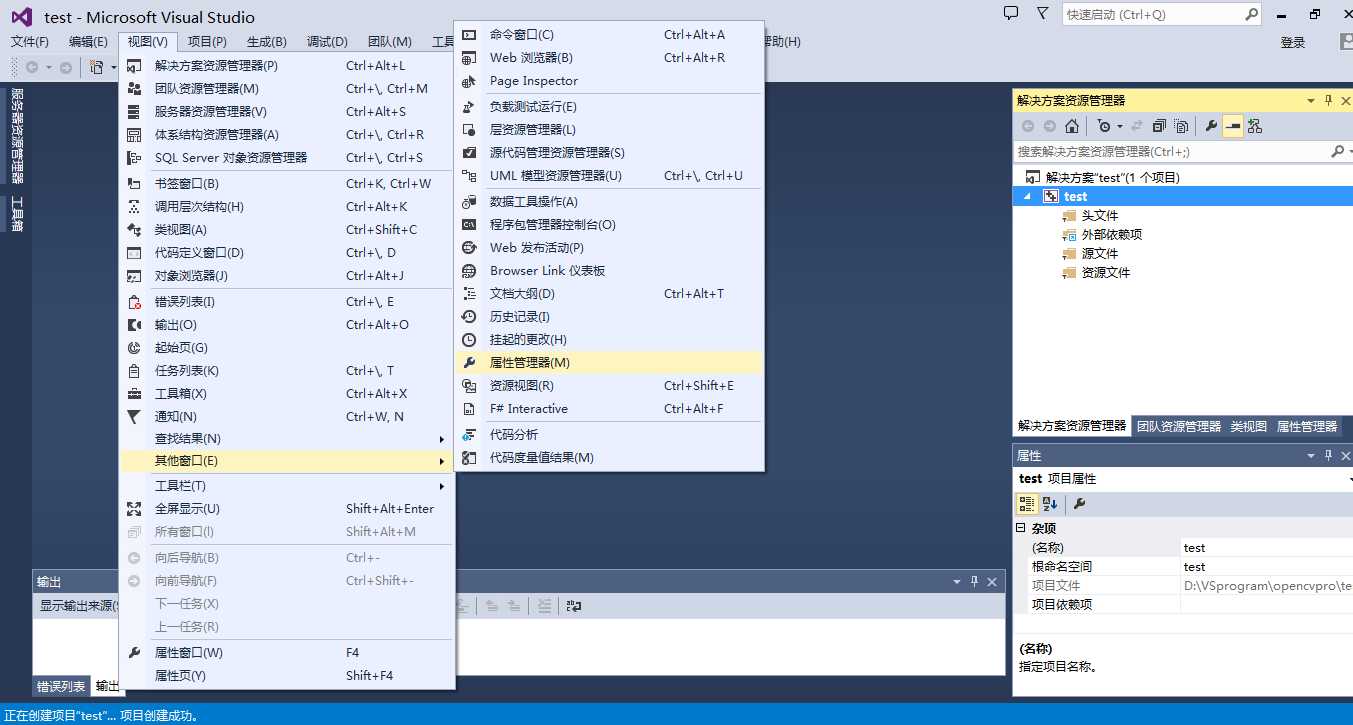Click 程序包管理器控制台(O) console icon entry
The image size is (1353, 725).
point(609,225)
